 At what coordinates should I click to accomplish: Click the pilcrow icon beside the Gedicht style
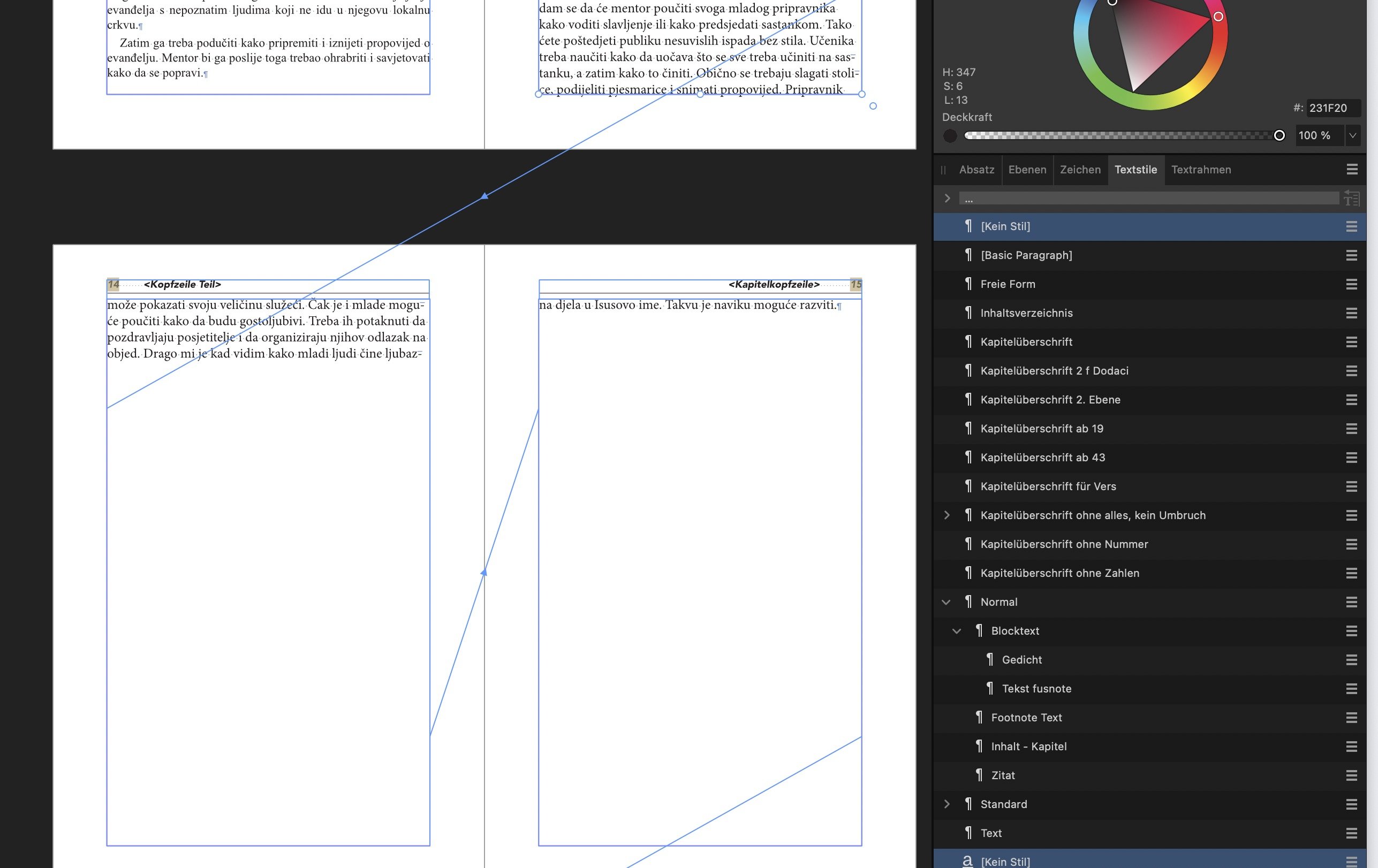coord(990,660)
